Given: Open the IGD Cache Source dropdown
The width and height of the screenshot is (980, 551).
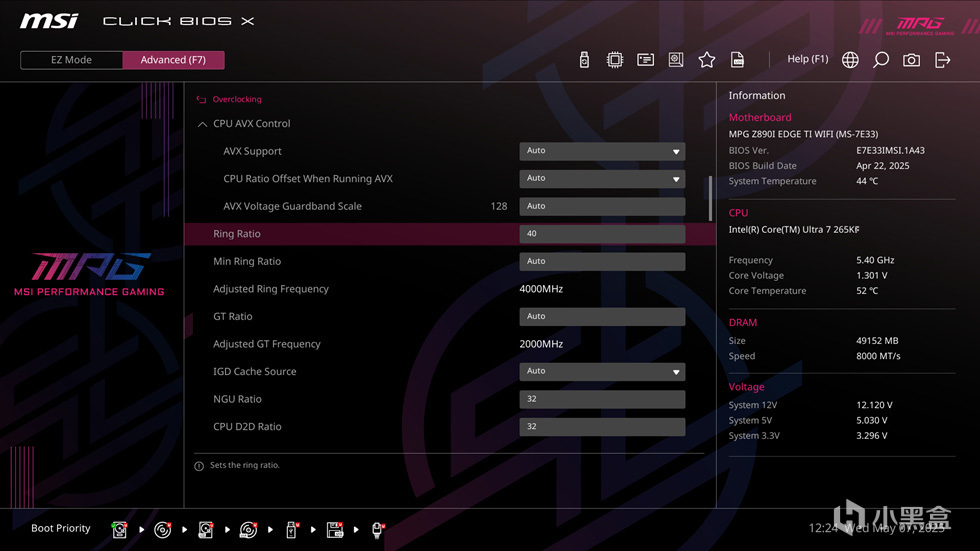Looking at the screenshot, I should (602, 372).
